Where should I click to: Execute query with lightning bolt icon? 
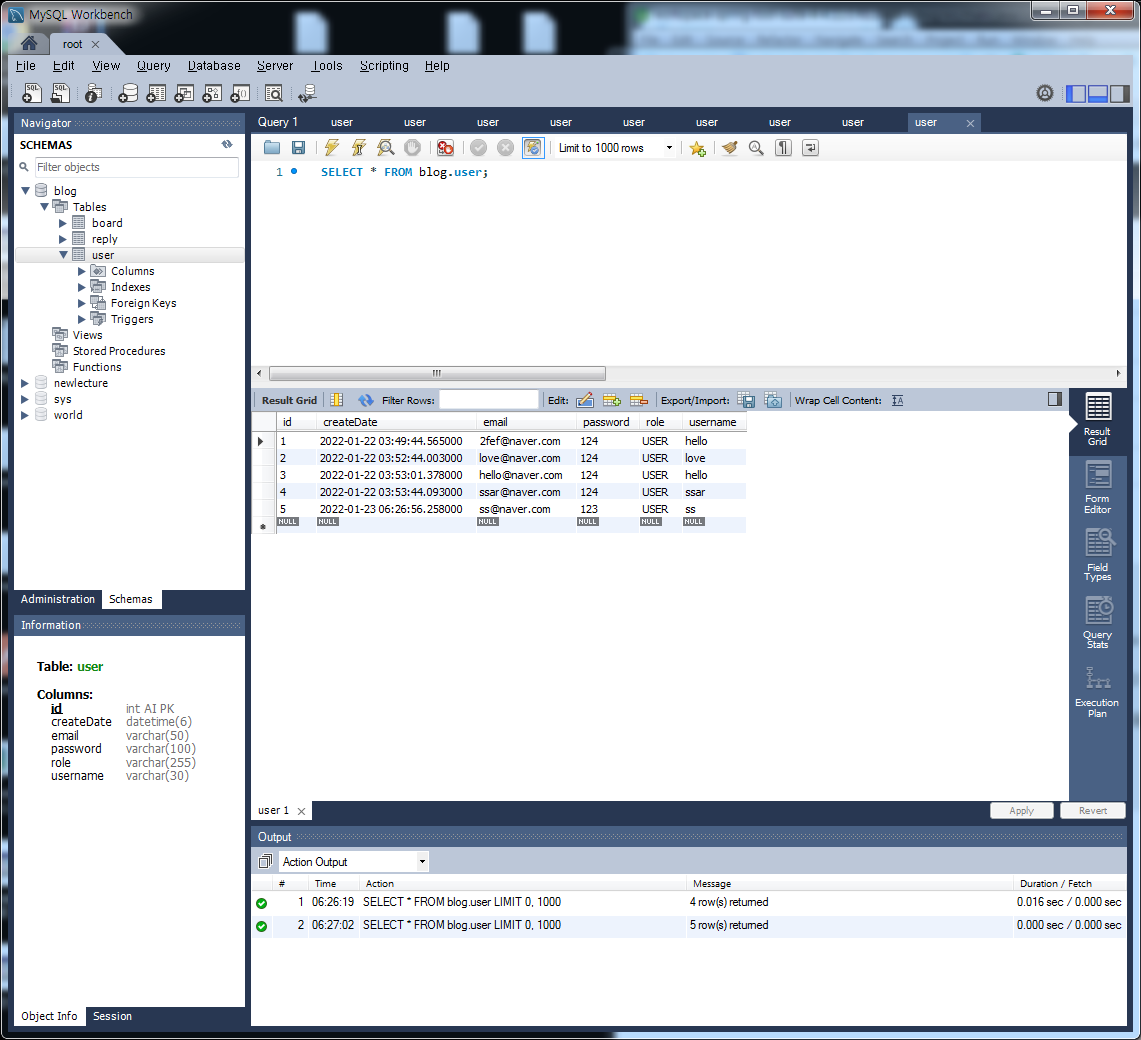pyautogui.click(x=332, y=148)
